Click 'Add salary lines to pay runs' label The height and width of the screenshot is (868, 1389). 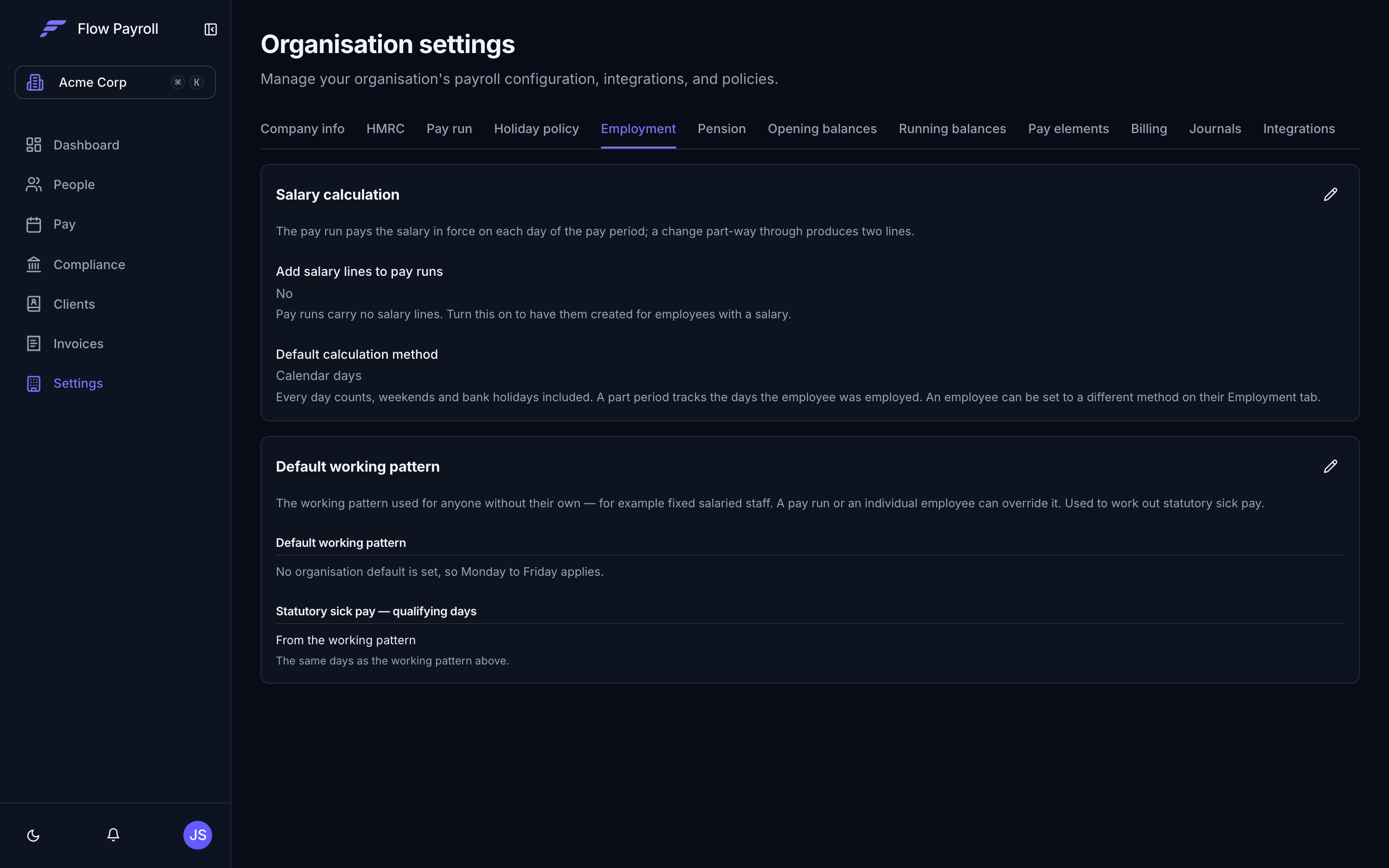(359, 271)
